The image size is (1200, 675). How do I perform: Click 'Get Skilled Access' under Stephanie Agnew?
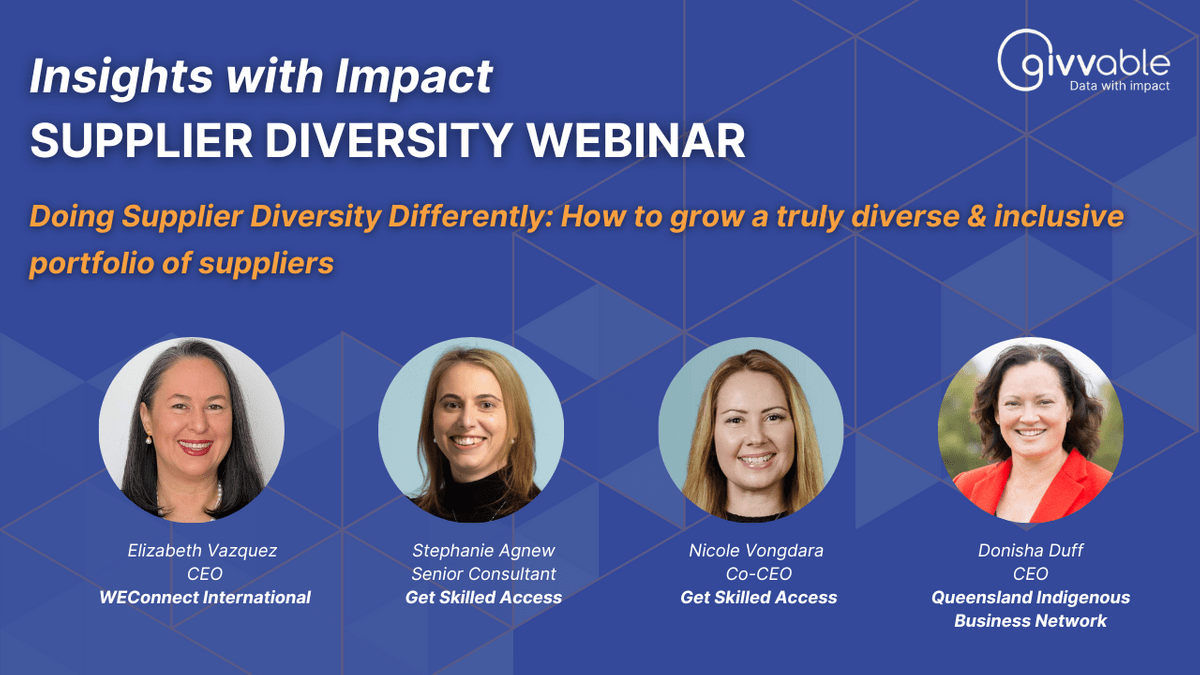[484, 597]
